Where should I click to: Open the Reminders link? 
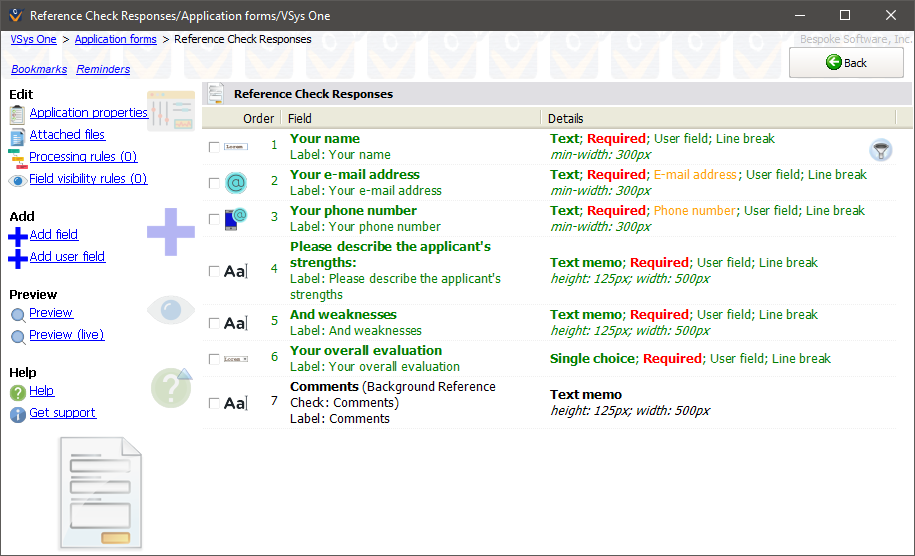point(103,70)
